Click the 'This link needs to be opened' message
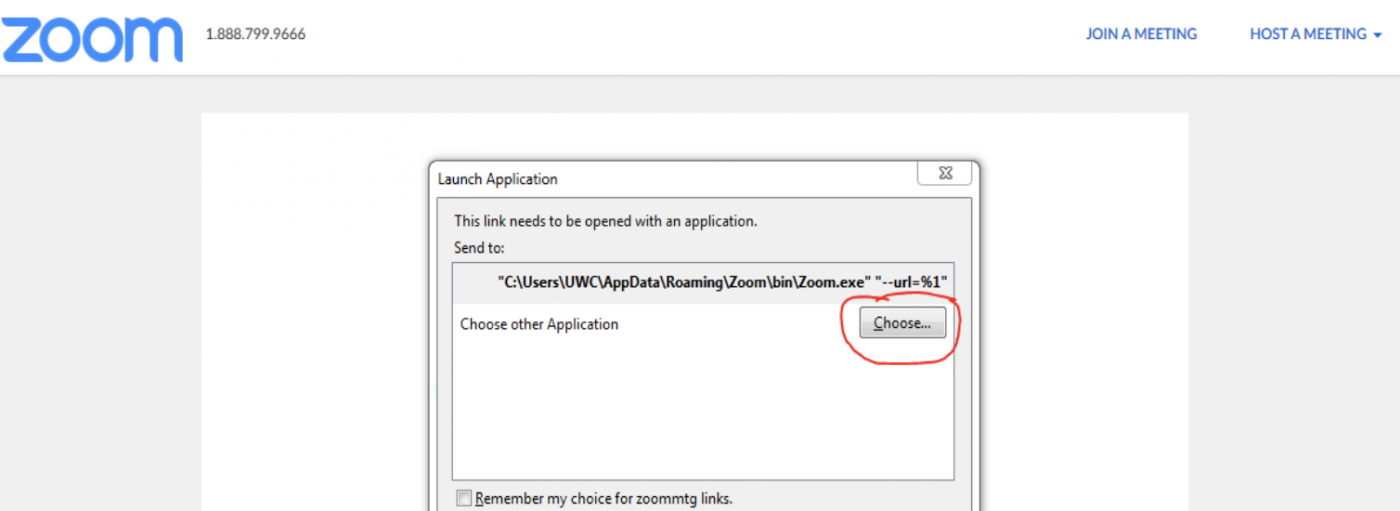Image resolution: width=1400 pixels, height=511 pixels. (x=606, y=221)
